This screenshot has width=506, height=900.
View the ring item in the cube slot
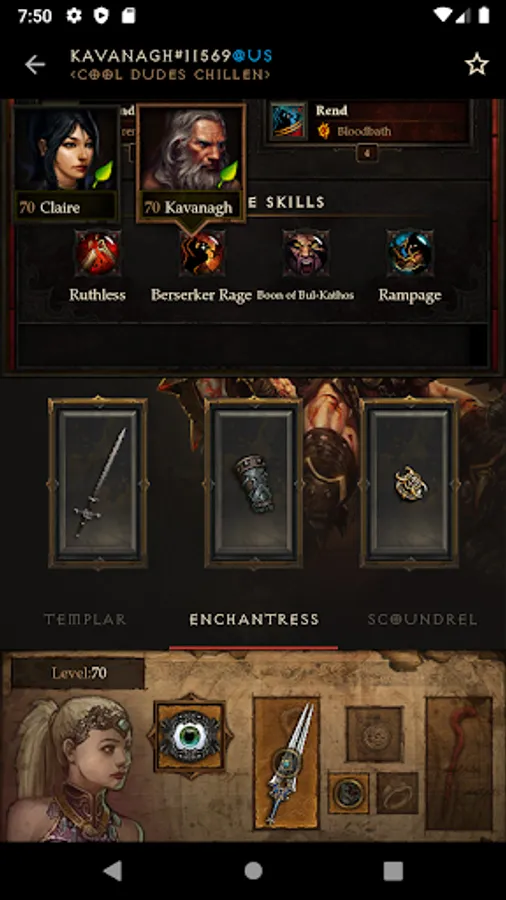pos(410,483)
